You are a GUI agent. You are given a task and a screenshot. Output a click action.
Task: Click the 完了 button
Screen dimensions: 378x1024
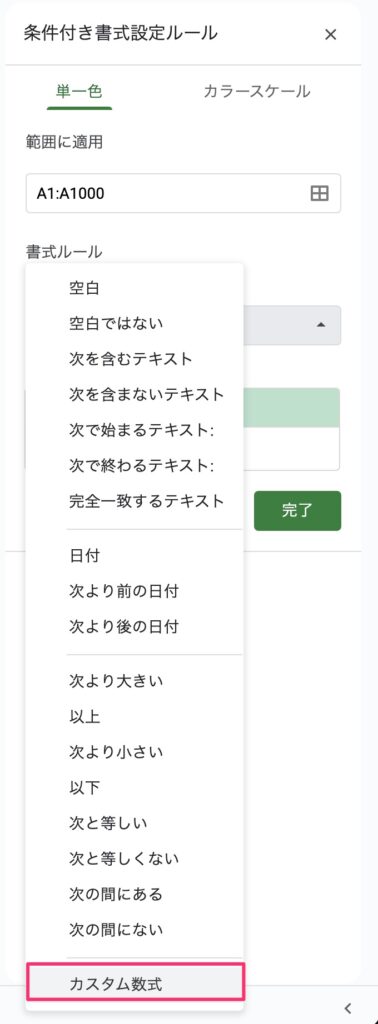[297, 511]
